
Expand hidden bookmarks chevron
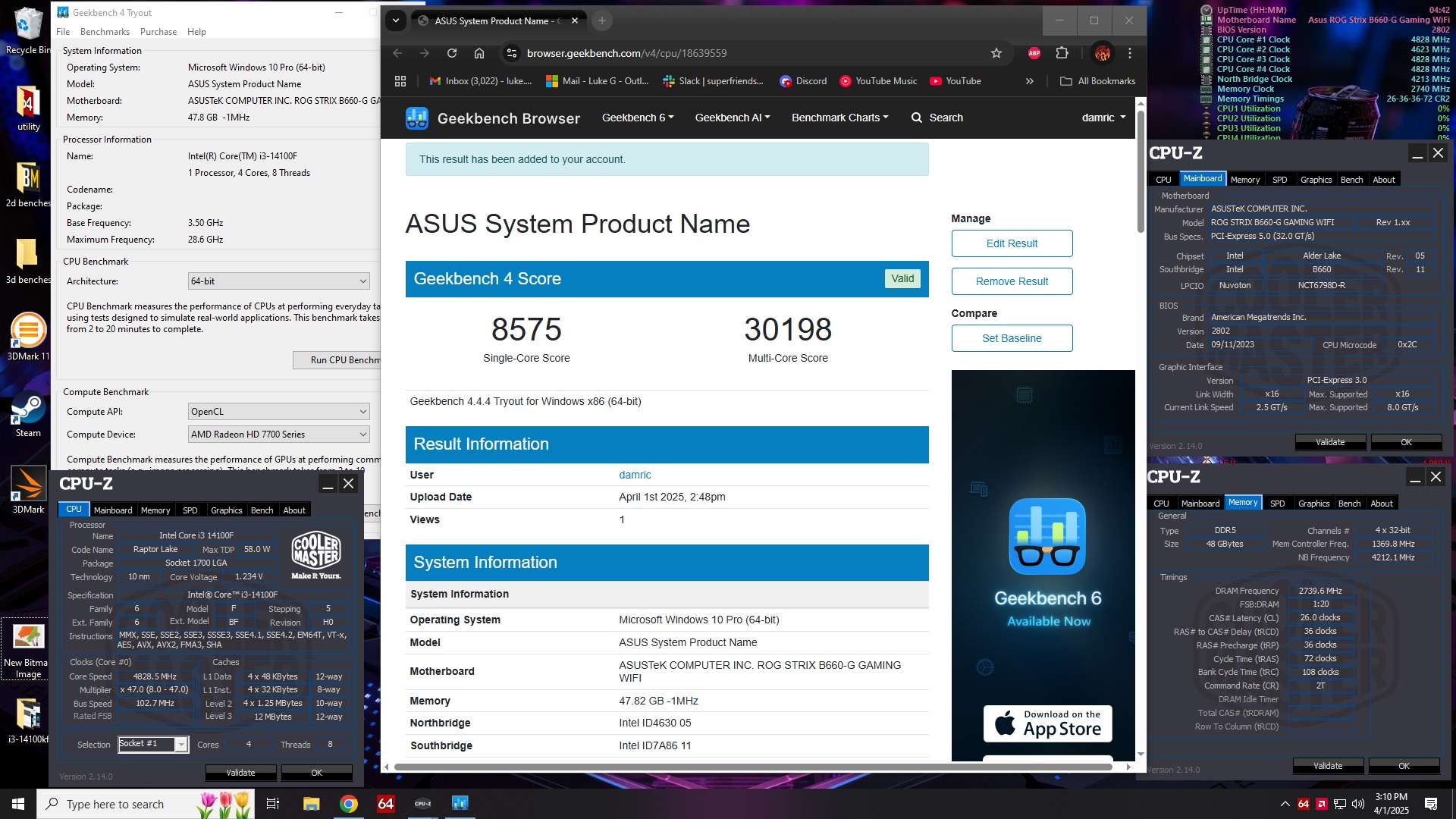coord(1029,81)
